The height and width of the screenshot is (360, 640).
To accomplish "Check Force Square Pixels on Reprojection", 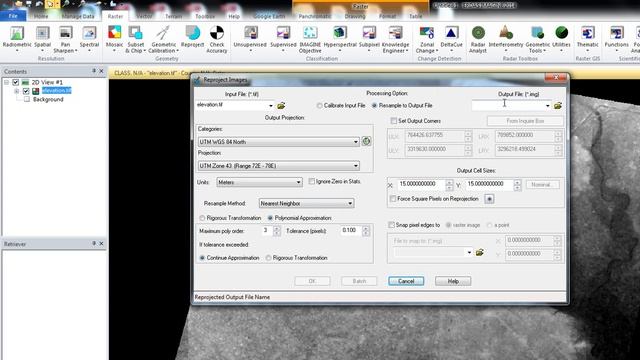I will 393,199.
